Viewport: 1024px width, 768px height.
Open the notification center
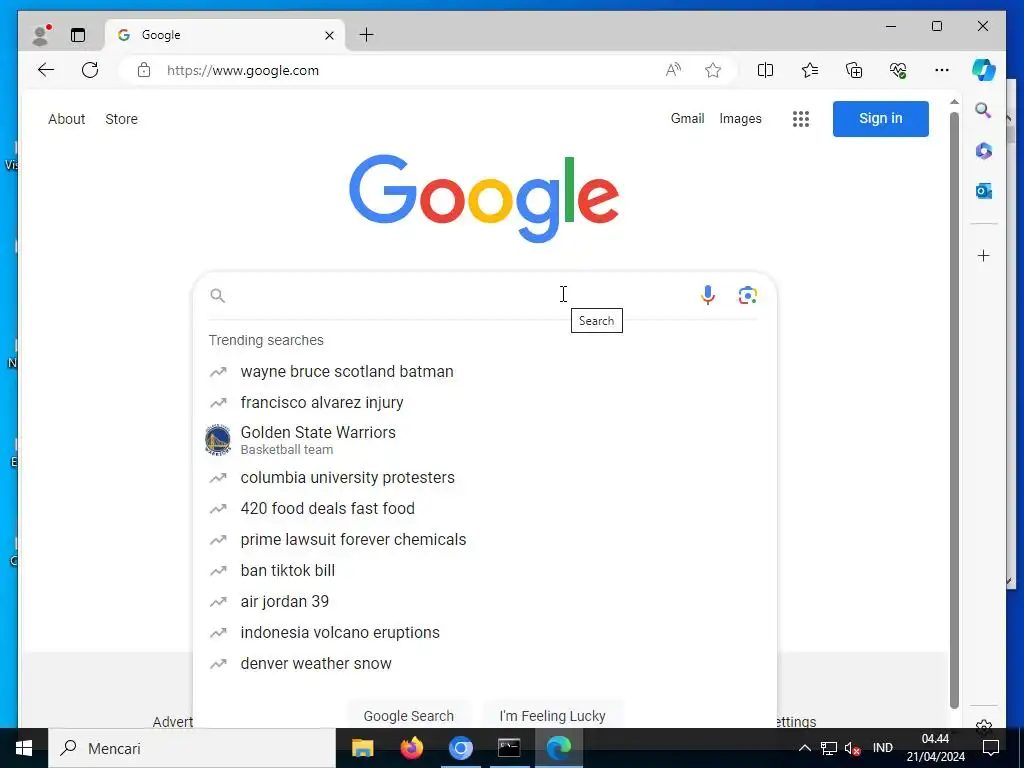[991, 748]
